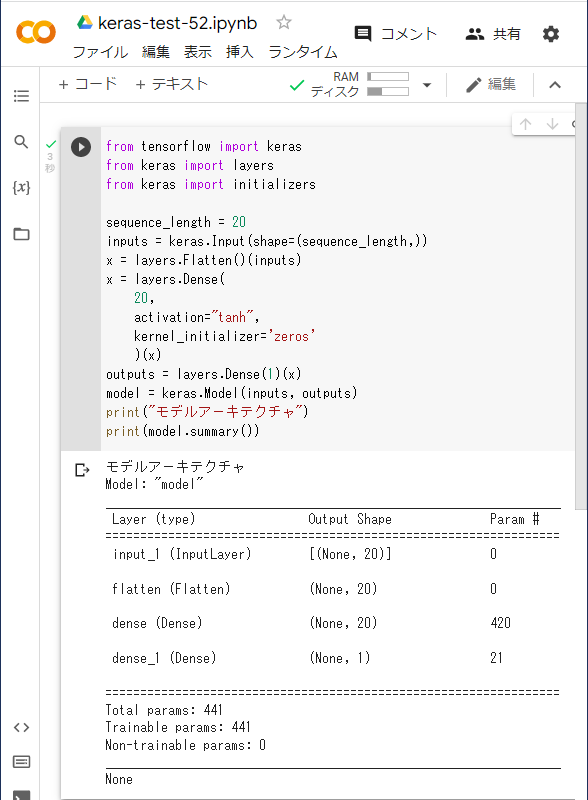Screen dimensions: 588x800
Task: Click the vertical scrollbar on the right
Action: pos(581,306)
